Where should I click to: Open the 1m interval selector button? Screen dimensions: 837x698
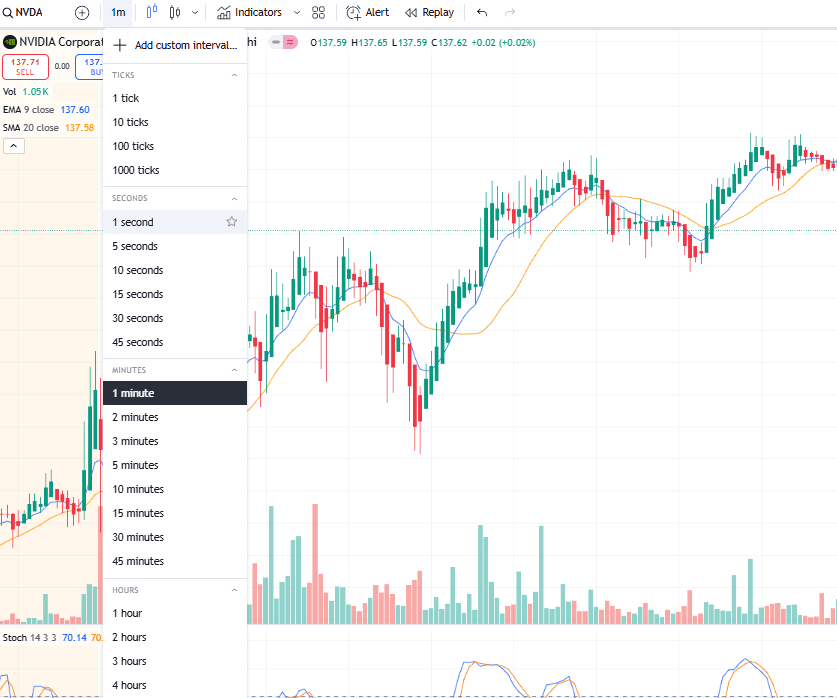point(118,13)
